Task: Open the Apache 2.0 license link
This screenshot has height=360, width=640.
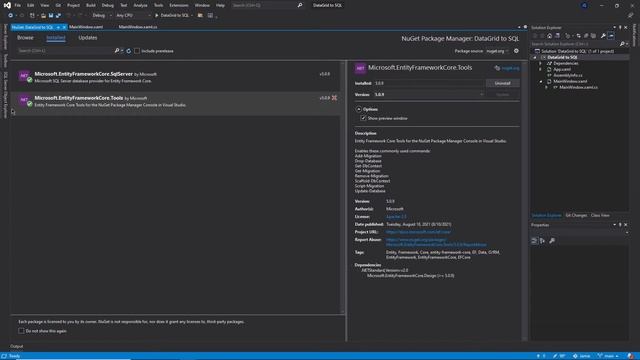Action: click(396, 217)
